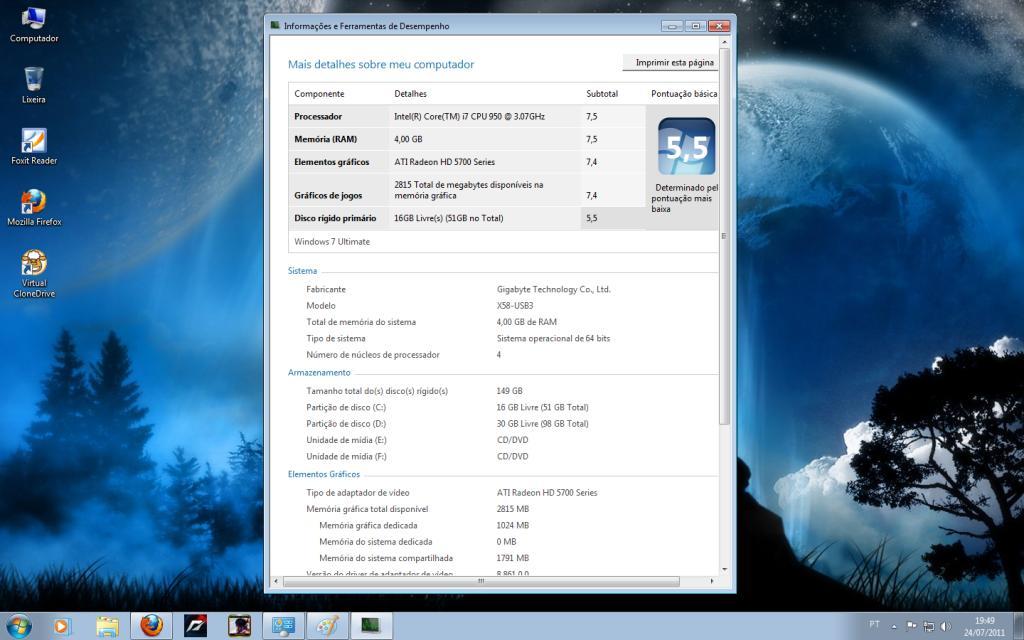
Task: Switch to Firefox in the taskbar
Action: coord(152,626)
